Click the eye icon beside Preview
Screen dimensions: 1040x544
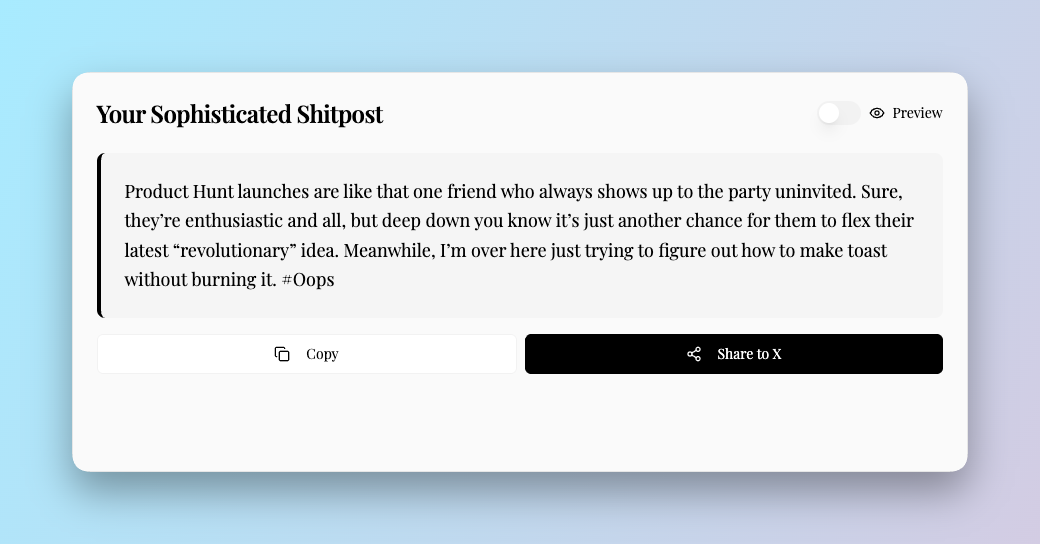point(877,113)
